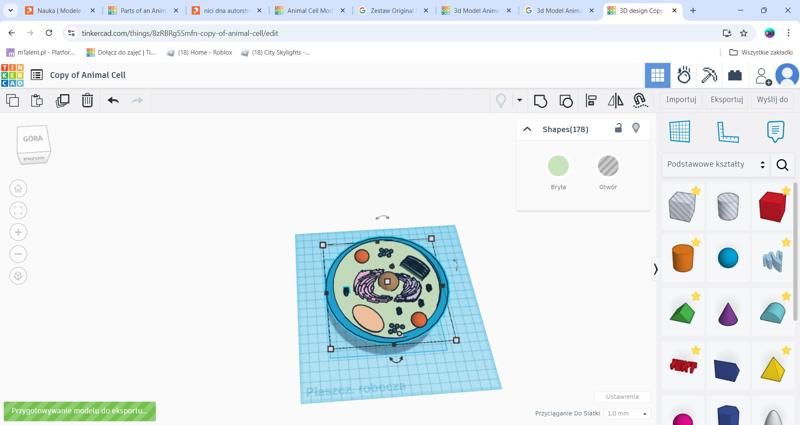Select the Workplane grid tool

680,132
